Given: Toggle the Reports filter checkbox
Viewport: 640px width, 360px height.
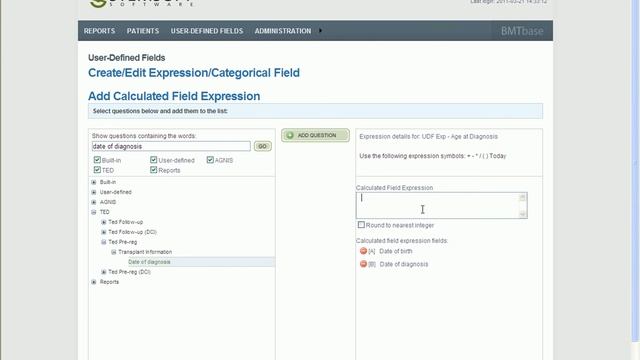Looking at the screenshot, I should 153,169.
